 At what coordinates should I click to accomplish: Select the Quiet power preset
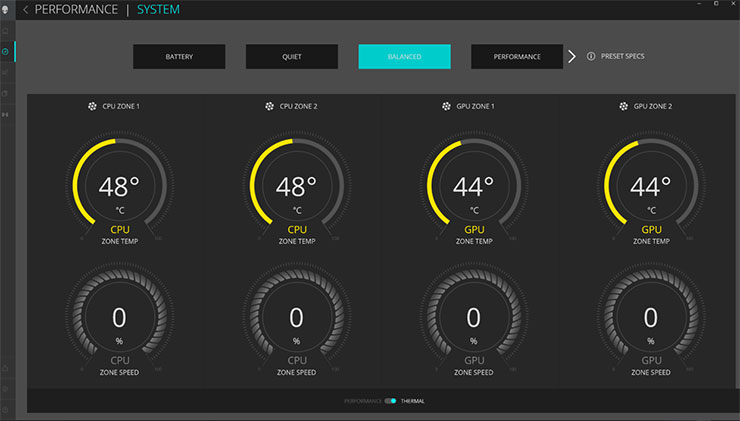click(292, 57)
